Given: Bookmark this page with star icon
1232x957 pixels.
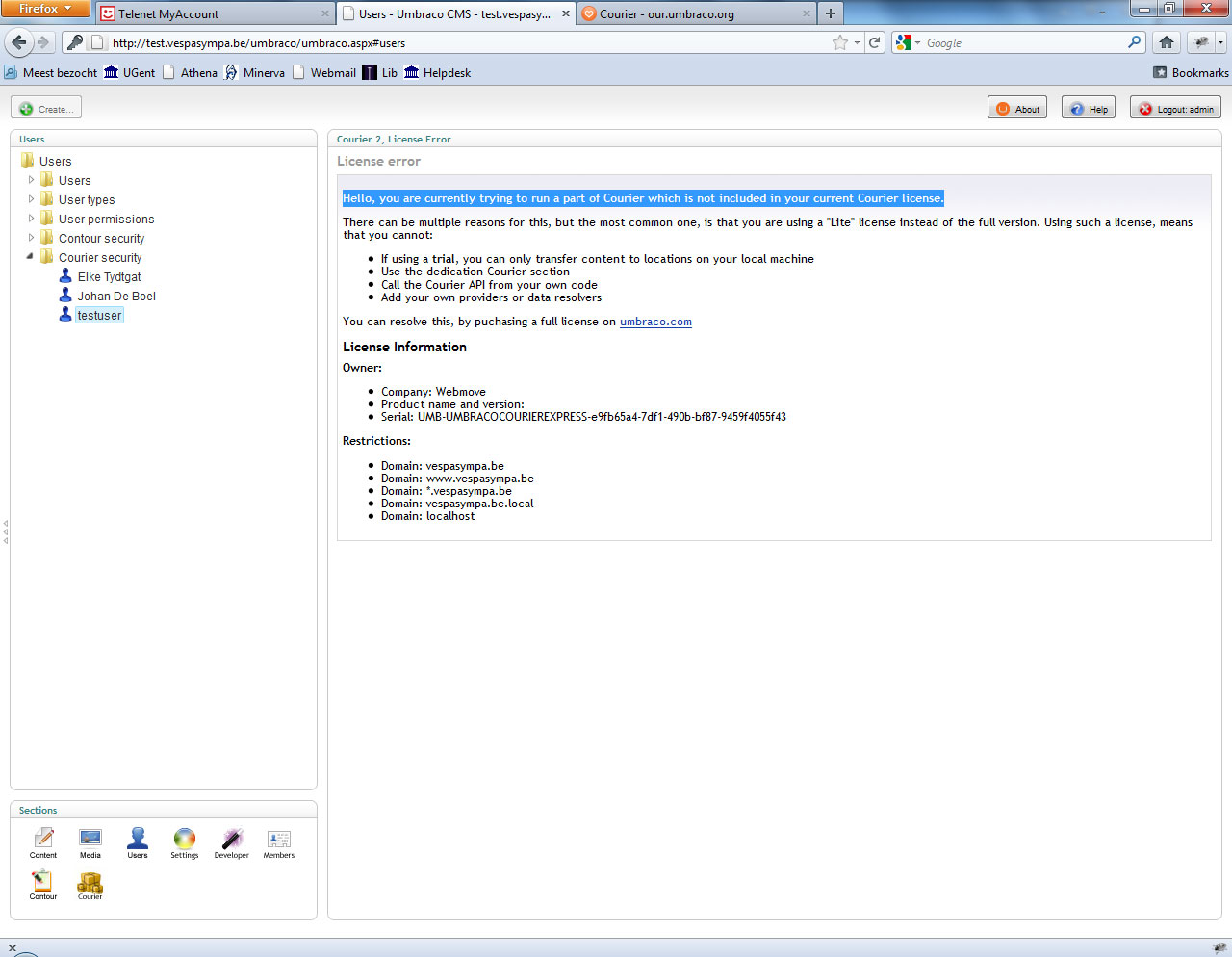Looking at the screenshot, I should pyautogui.click(x=840, y=42).
